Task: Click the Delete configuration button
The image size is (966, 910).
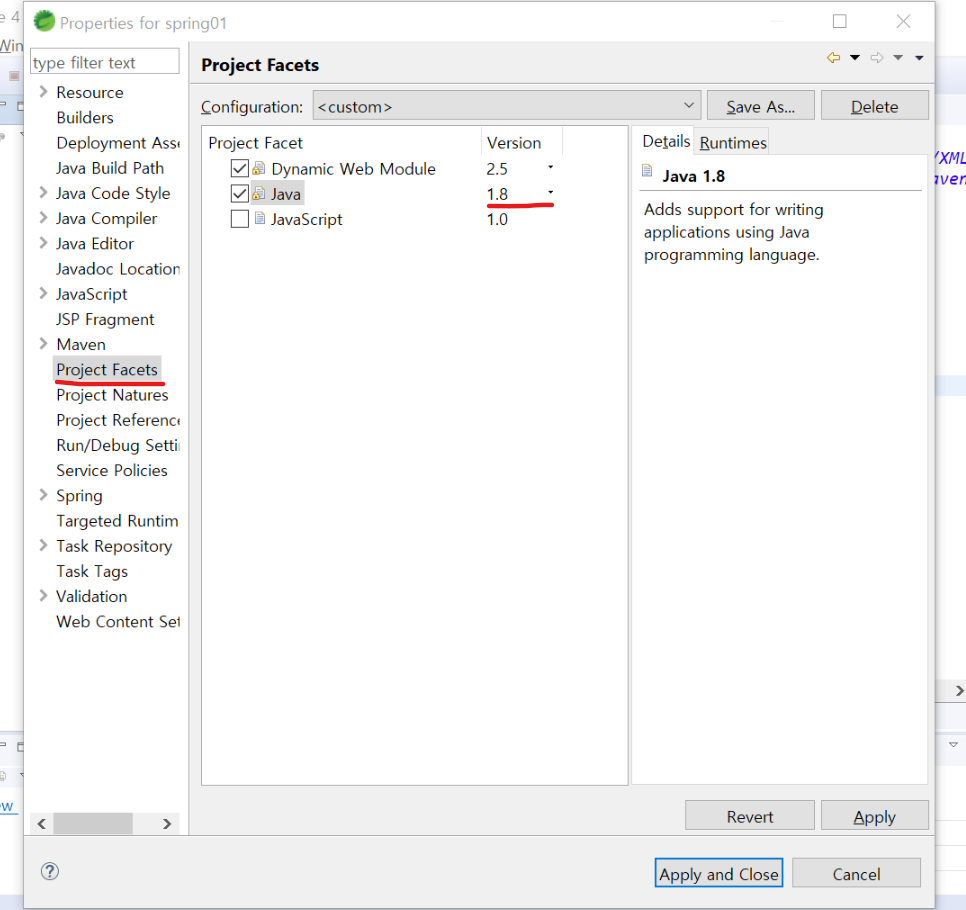Action: click(x=874, y=106)
